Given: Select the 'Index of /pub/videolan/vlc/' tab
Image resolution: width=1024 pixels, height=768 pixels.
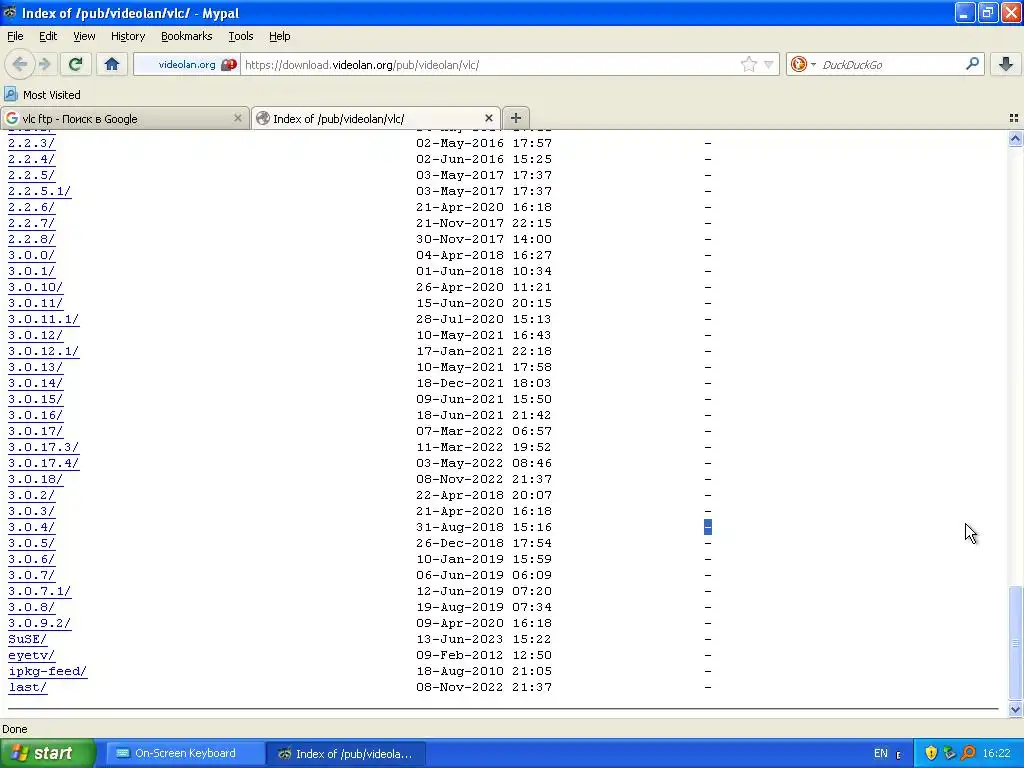Looking at the screenshot, I should (x=376, y=118).
